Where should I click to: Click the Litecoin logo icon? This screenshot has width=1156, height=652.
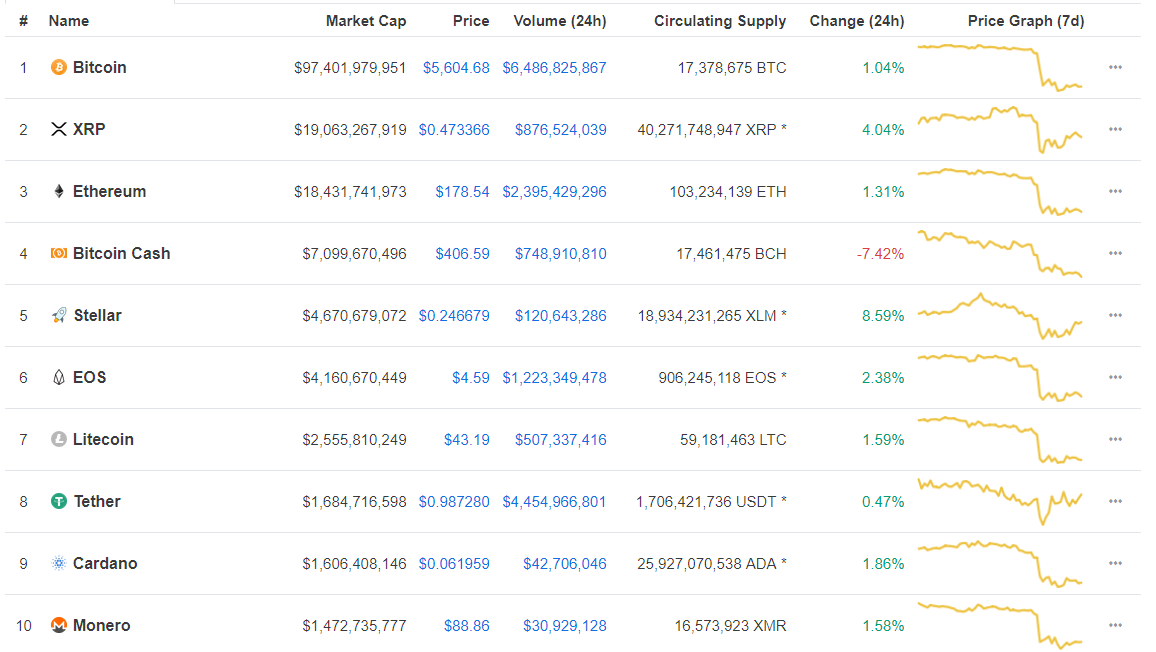pyautogui.click(x=58, y=440)
